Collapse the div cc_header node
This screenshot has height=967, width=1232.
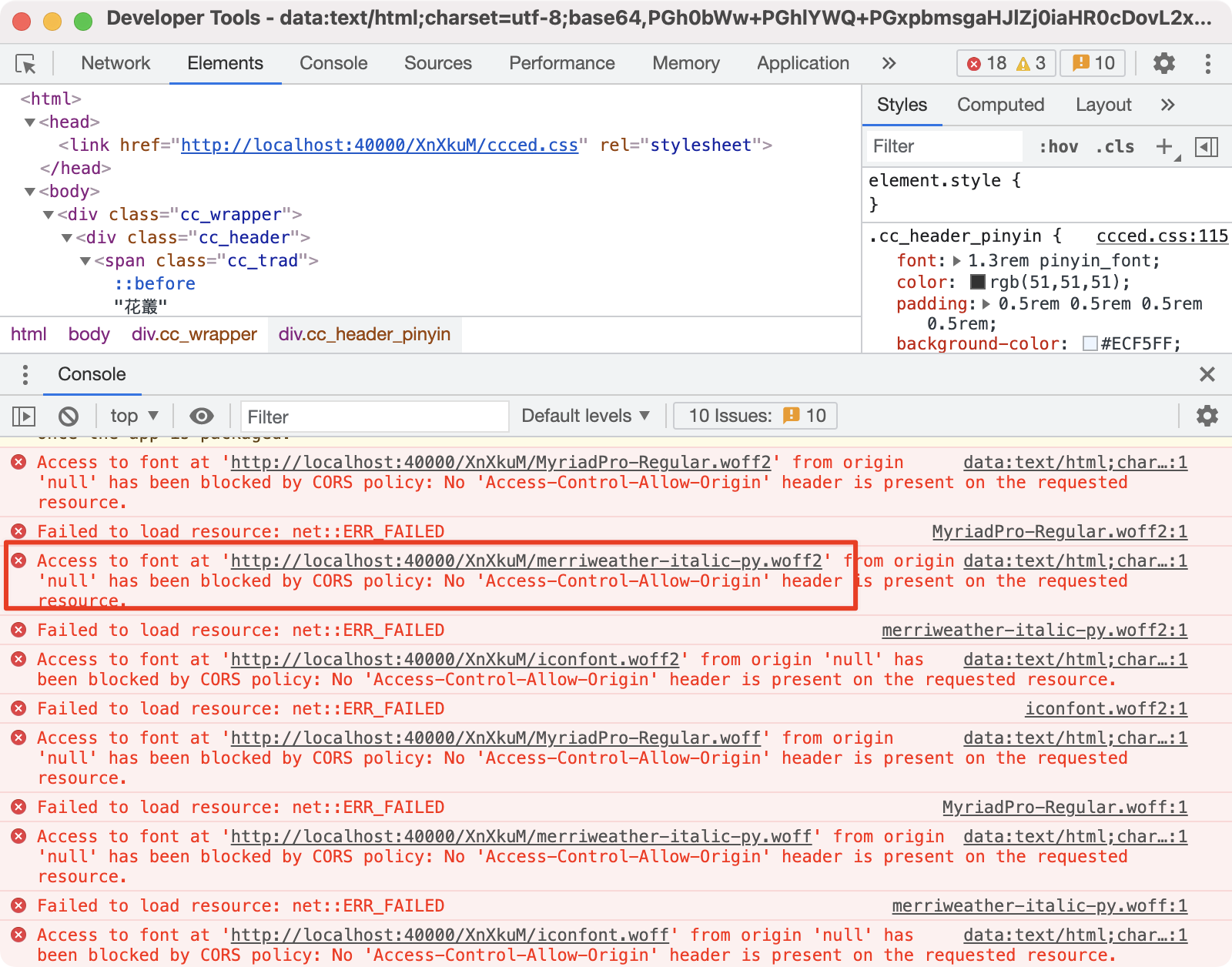tap(67, 238)
